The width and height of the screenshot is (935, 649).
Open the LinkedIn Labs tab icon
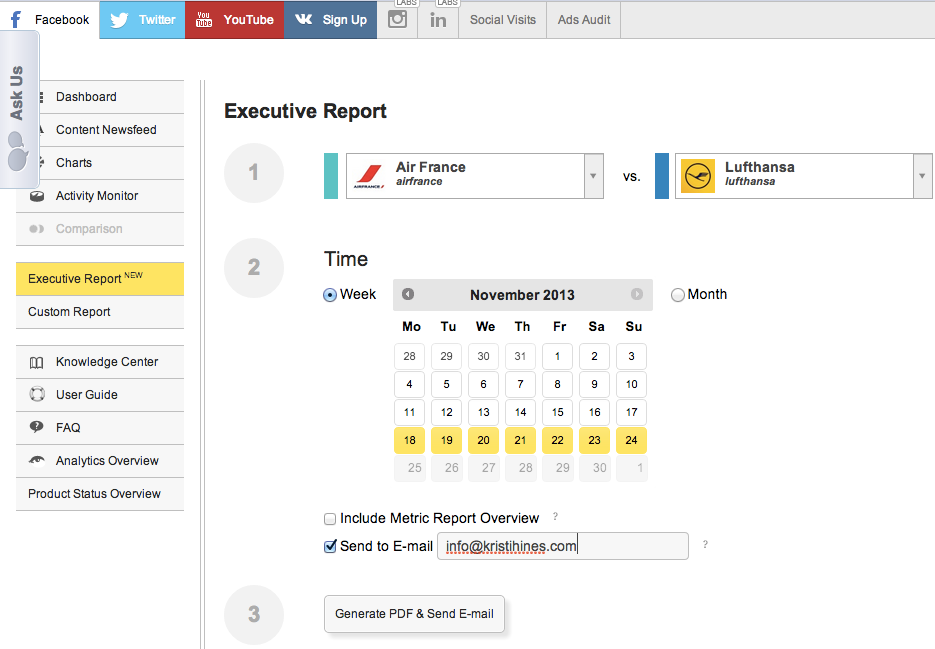point(438,20)
